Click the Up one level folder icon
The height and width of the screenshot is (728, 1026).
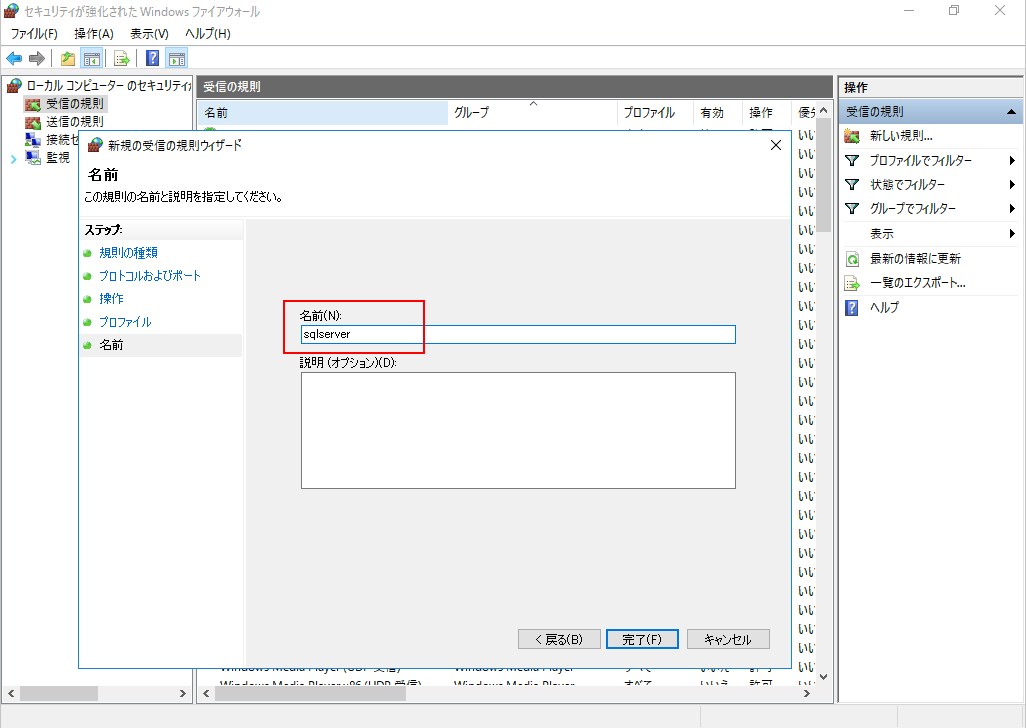[67, 58]
